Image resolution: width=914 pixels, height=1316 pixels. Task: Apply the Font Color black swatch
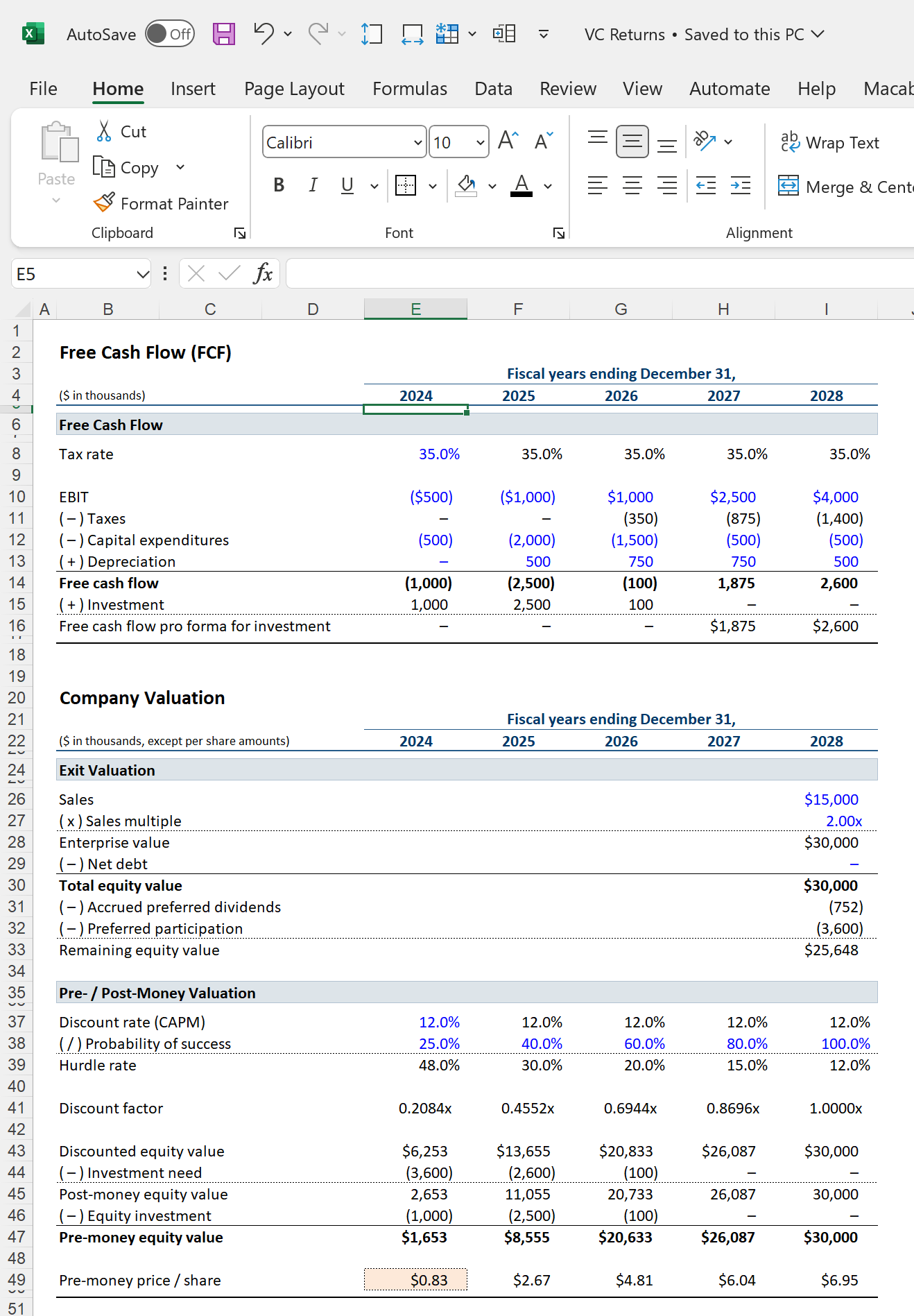521,186
